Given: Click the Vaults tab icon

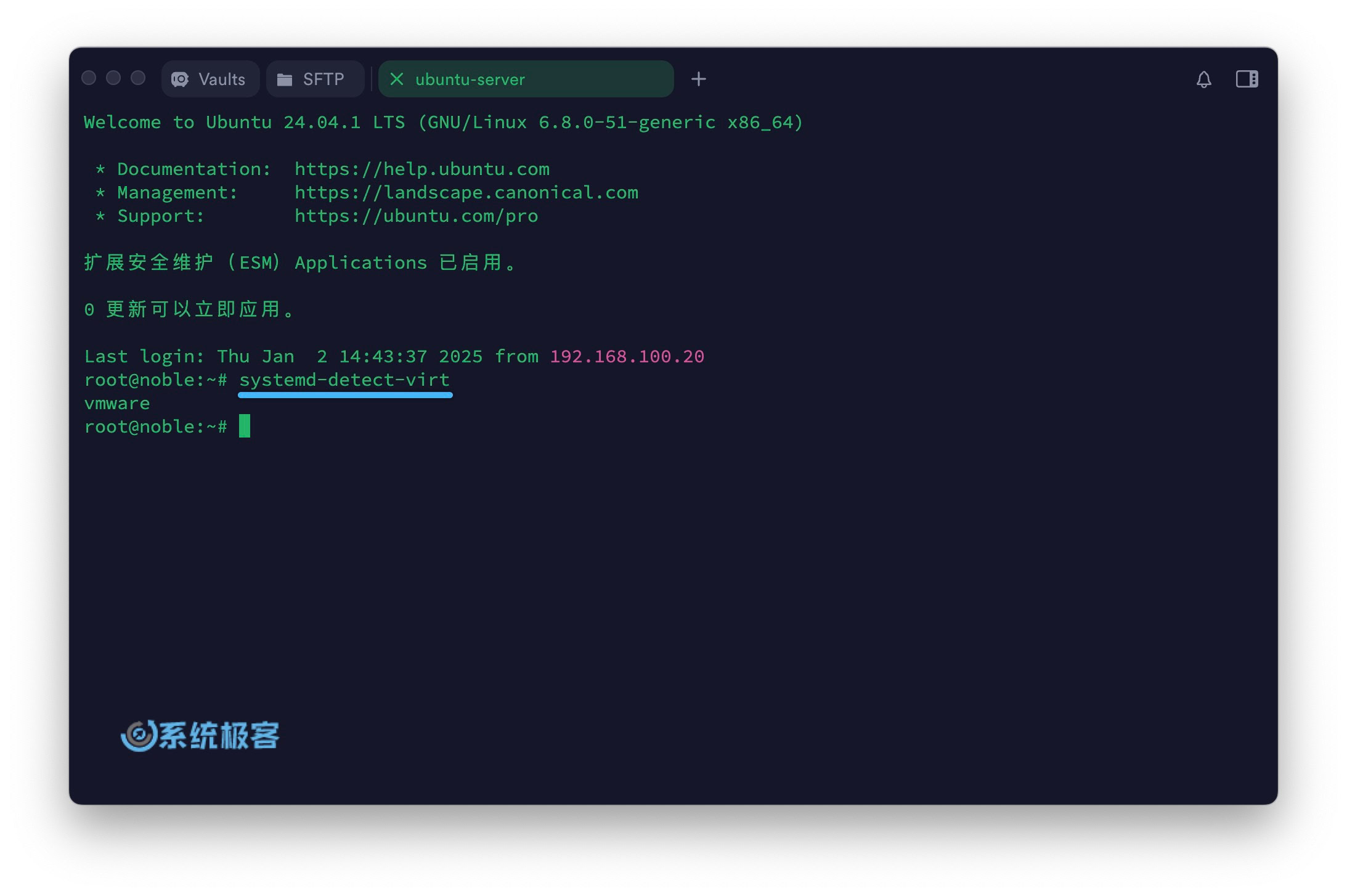Looking at the screenshot, I should point(180,79).
